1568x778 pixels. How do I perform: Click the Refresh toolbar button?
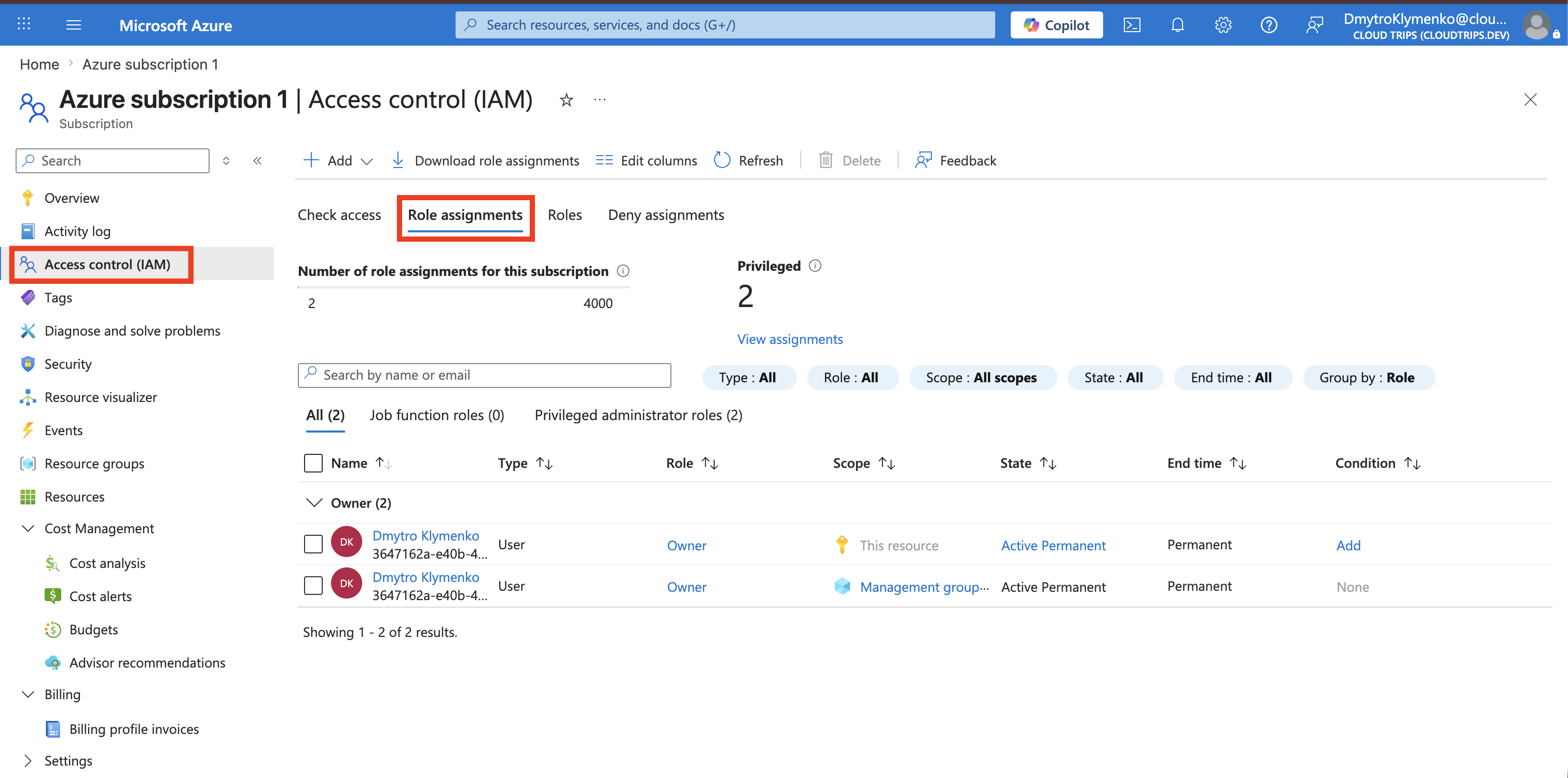click(748, 161)
